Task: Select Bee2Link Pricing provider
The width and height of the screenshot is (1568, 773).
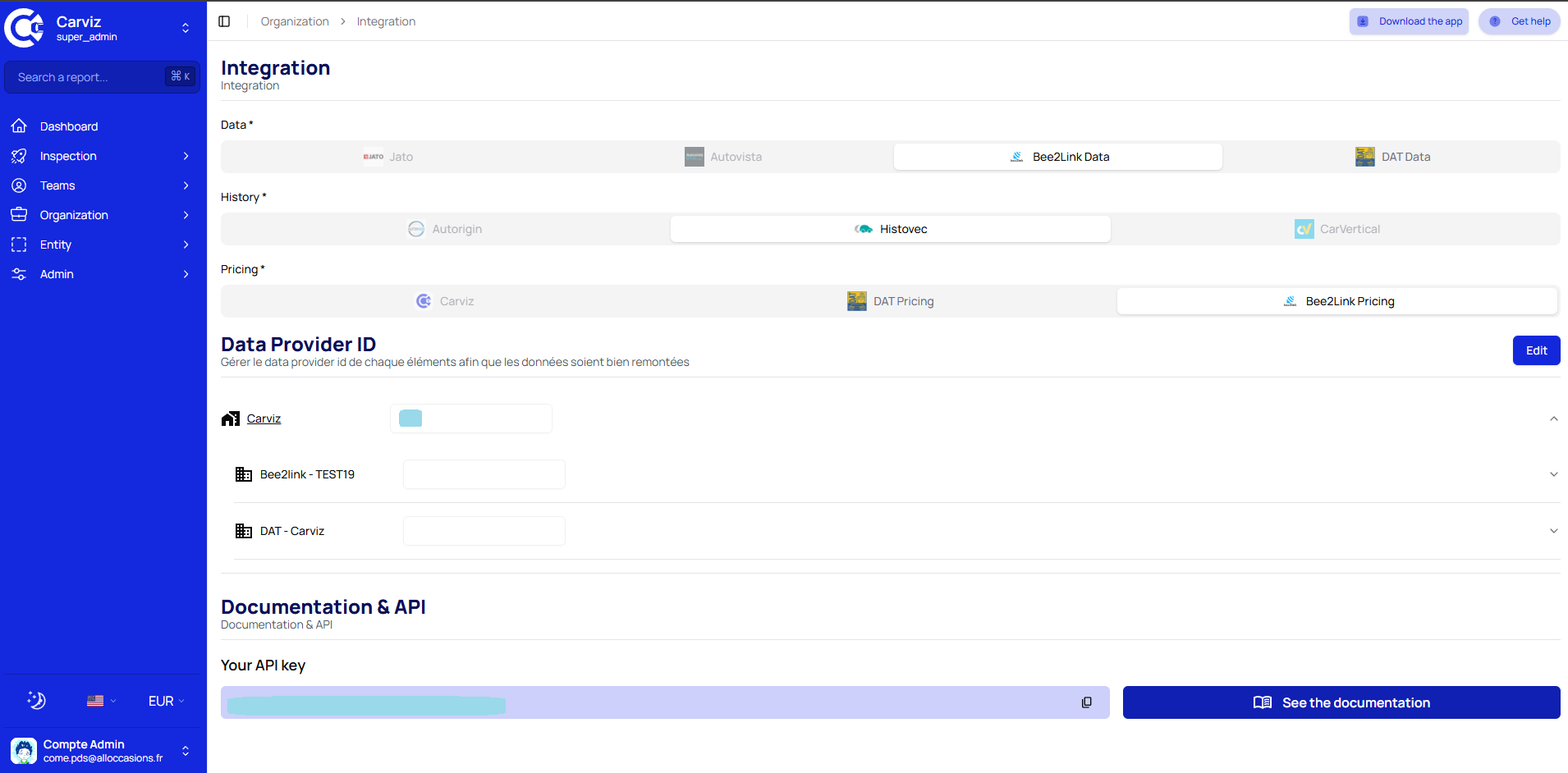Action: coord(1337,301)
